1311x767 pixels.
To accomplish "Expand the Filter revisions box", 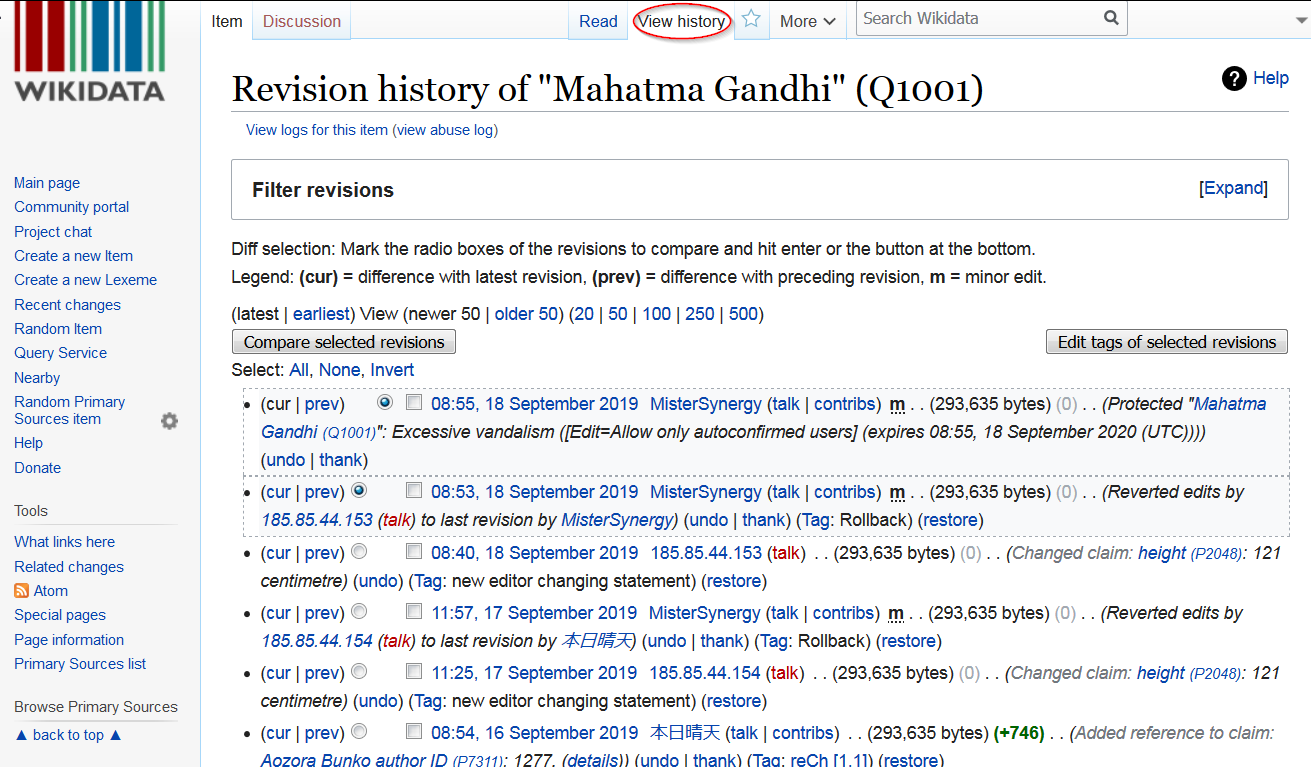I will (x=1234, y=188).
